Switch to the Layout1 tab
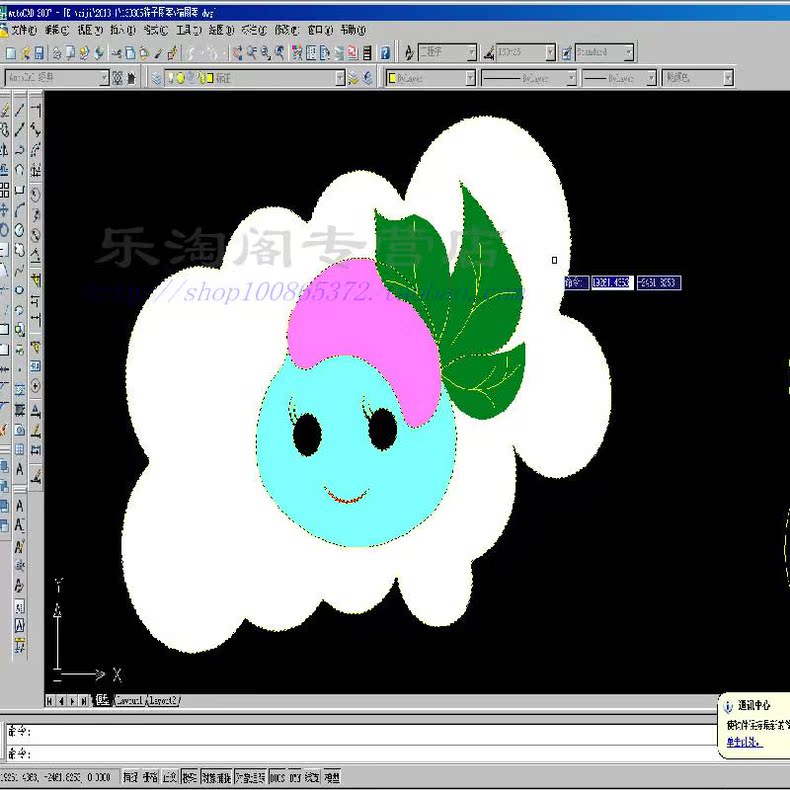Viewport: 790px width, 790px height. [x=129, y=701]
